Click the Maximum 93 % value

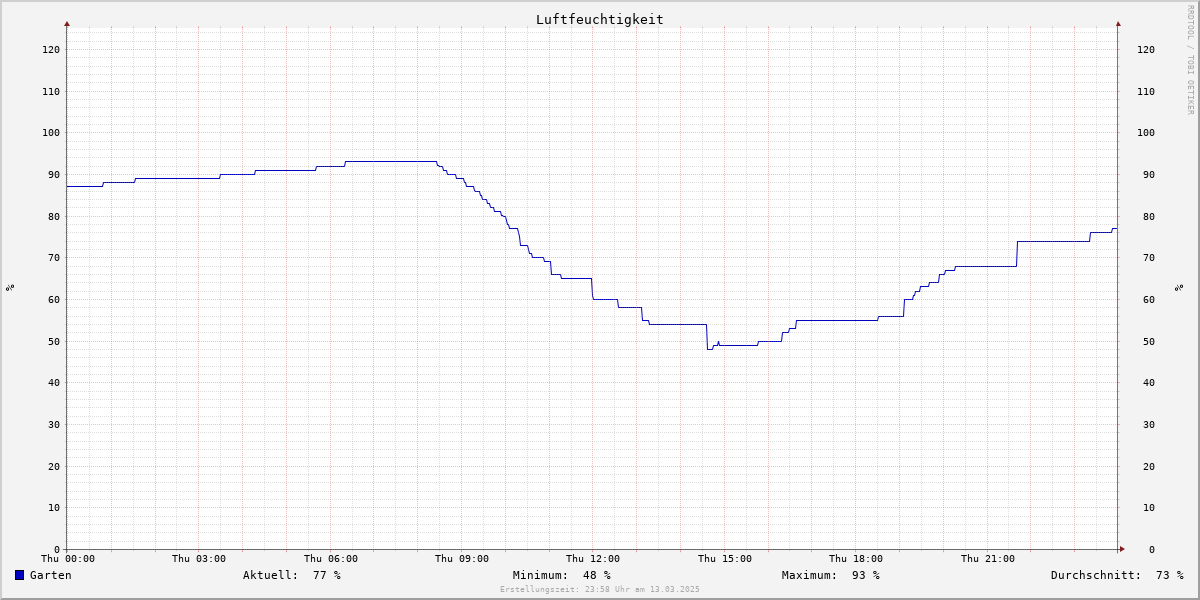[866, 575]
